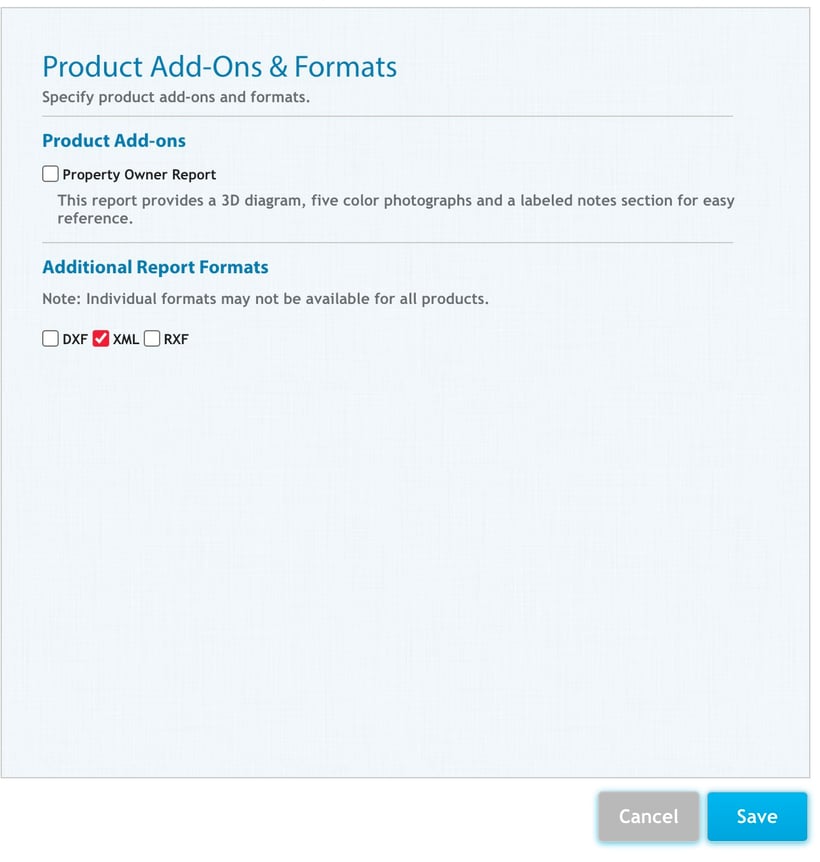Click the Additional Report Formats heading
The height and width of the screenshot is (862, 820).
point(154,267)
